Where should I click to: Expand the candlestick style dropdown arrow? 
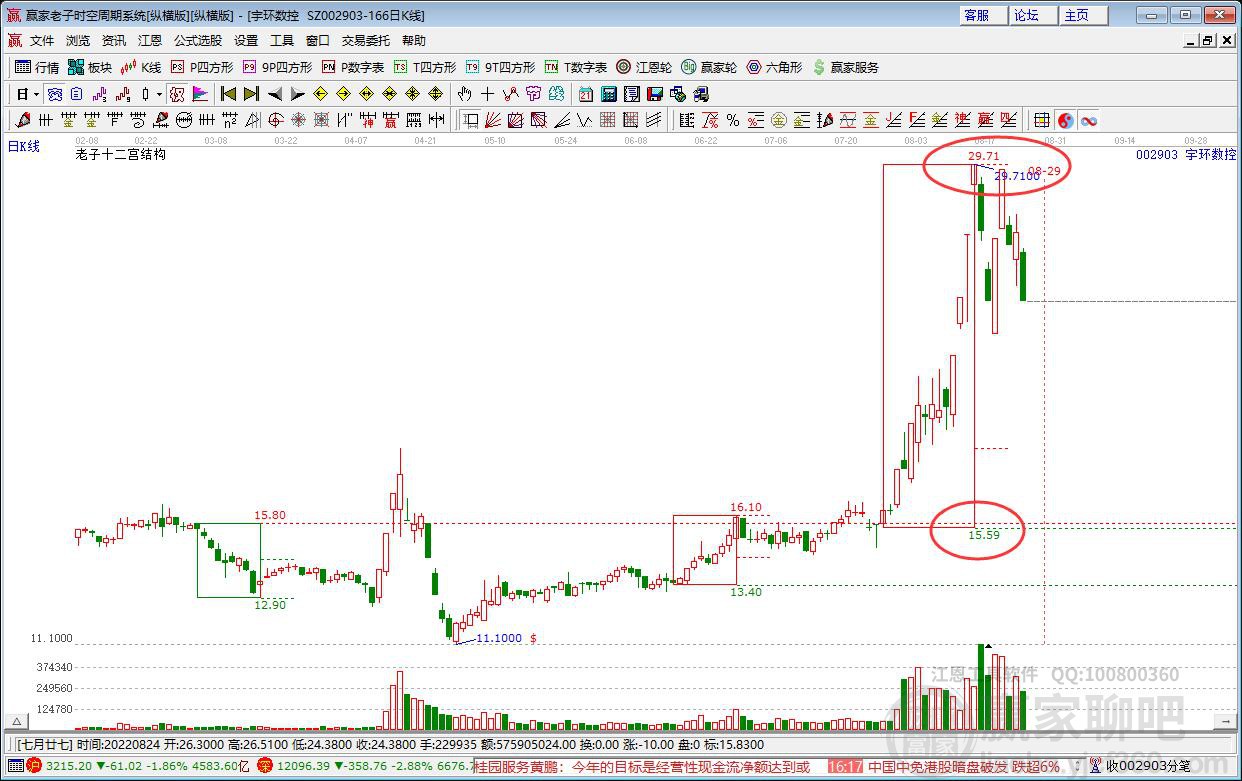tap(159, 94)
